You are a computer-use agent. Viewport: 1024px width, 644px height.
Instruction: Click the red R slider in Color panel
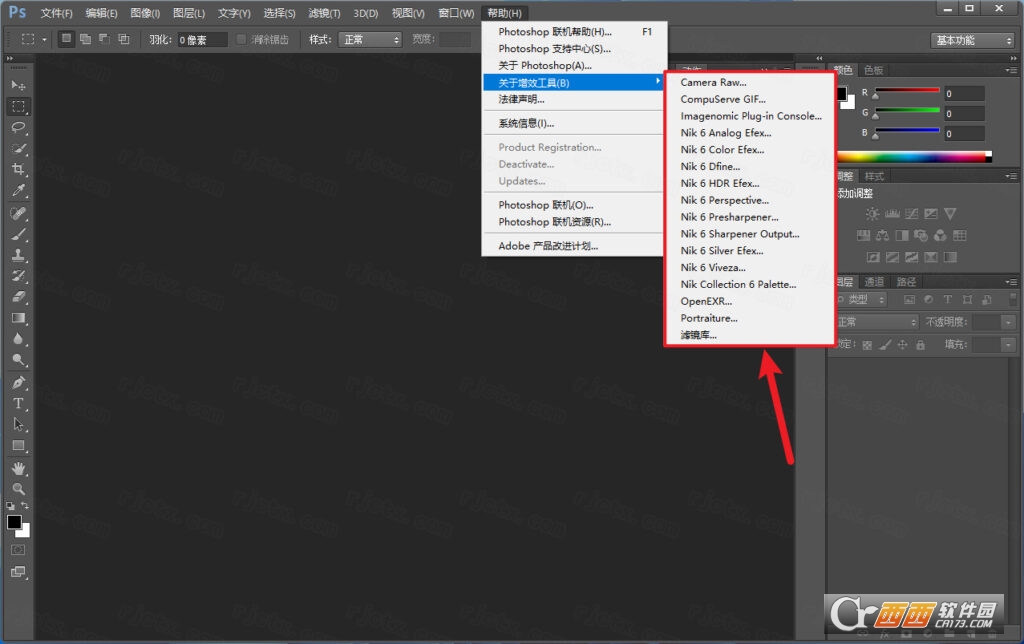point(907,90)
